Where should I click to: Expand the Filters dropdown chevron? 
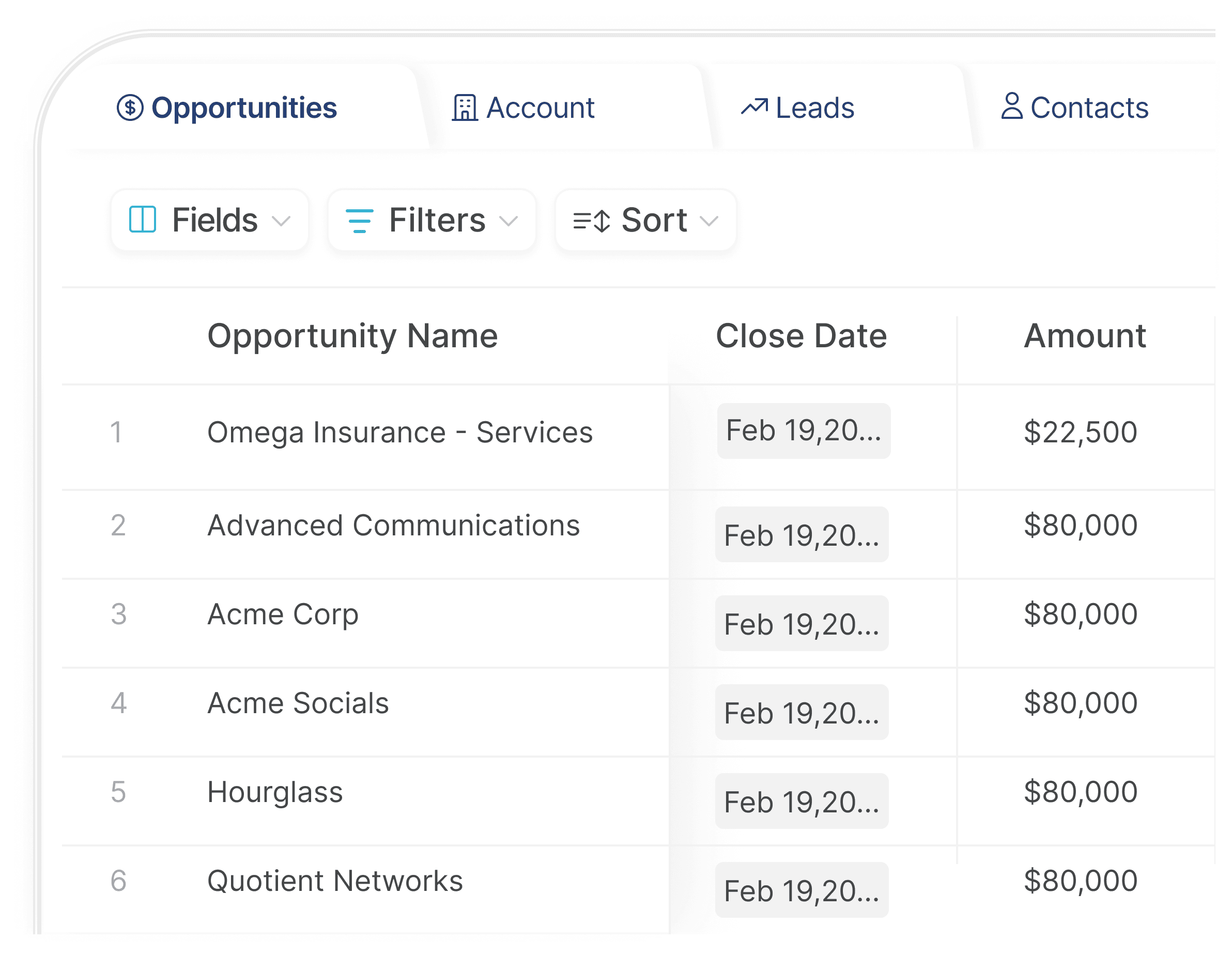click(509, 221)
